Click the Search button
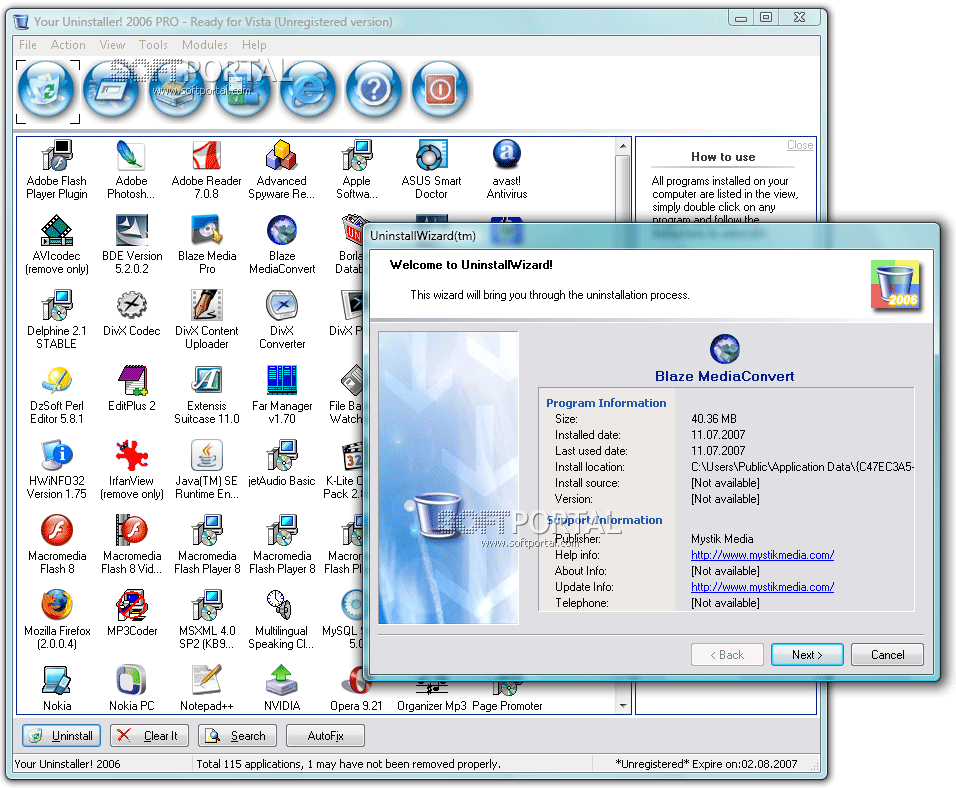 click(237, 736)
